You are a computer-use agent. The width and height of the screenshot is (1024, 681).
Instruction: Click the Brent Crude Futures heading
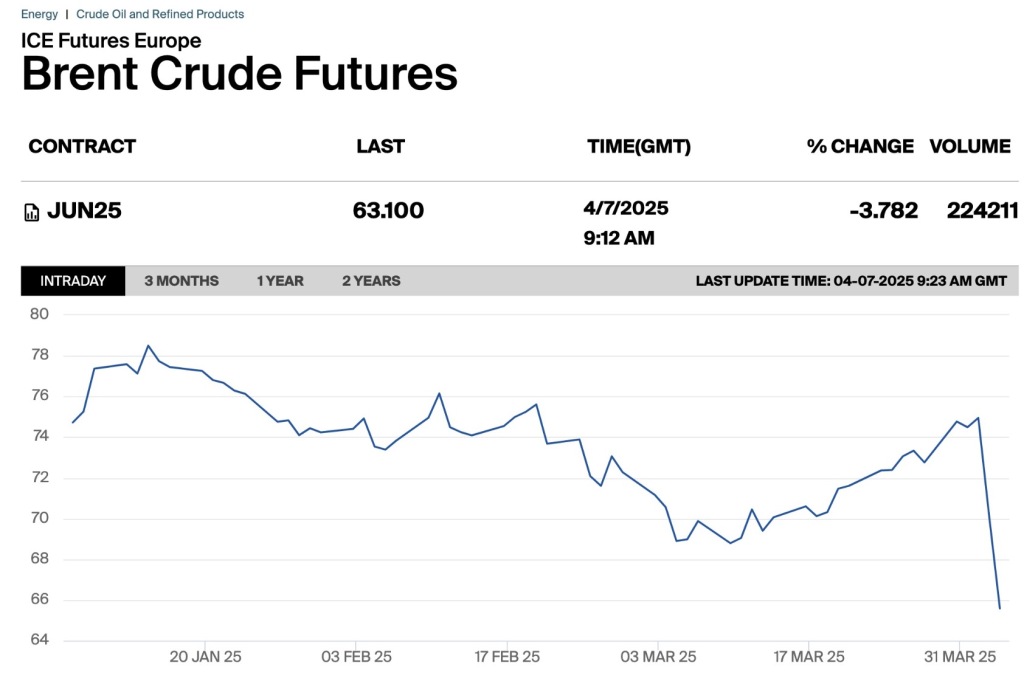240,74
